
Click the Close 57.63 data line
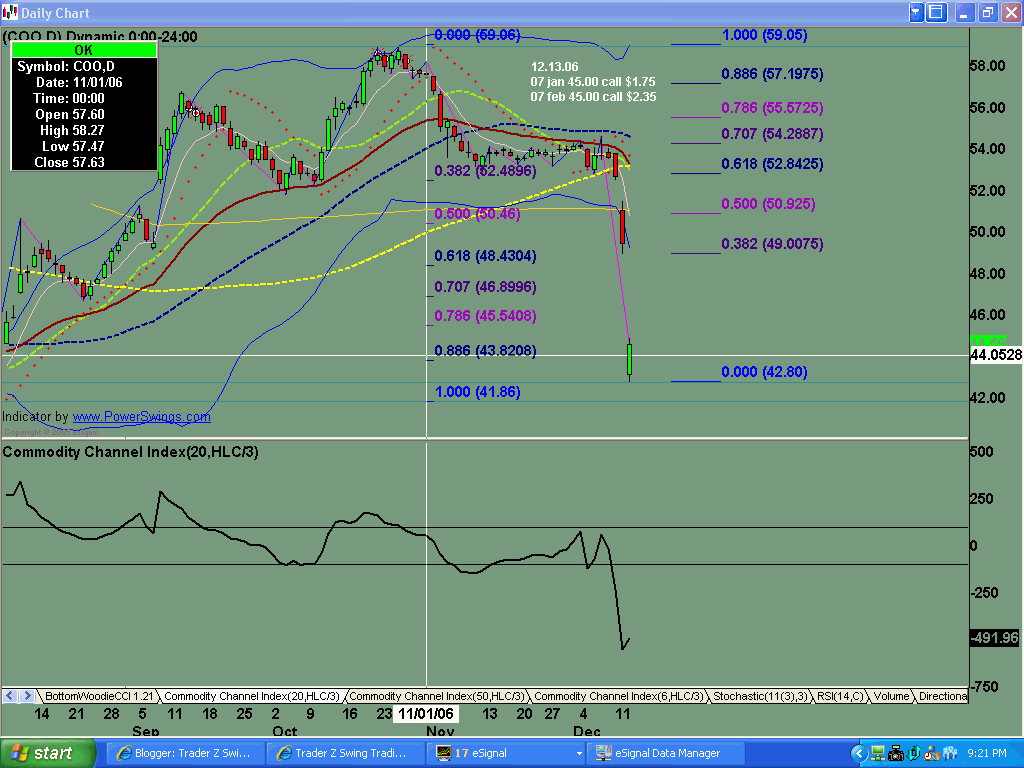point(69,162)
